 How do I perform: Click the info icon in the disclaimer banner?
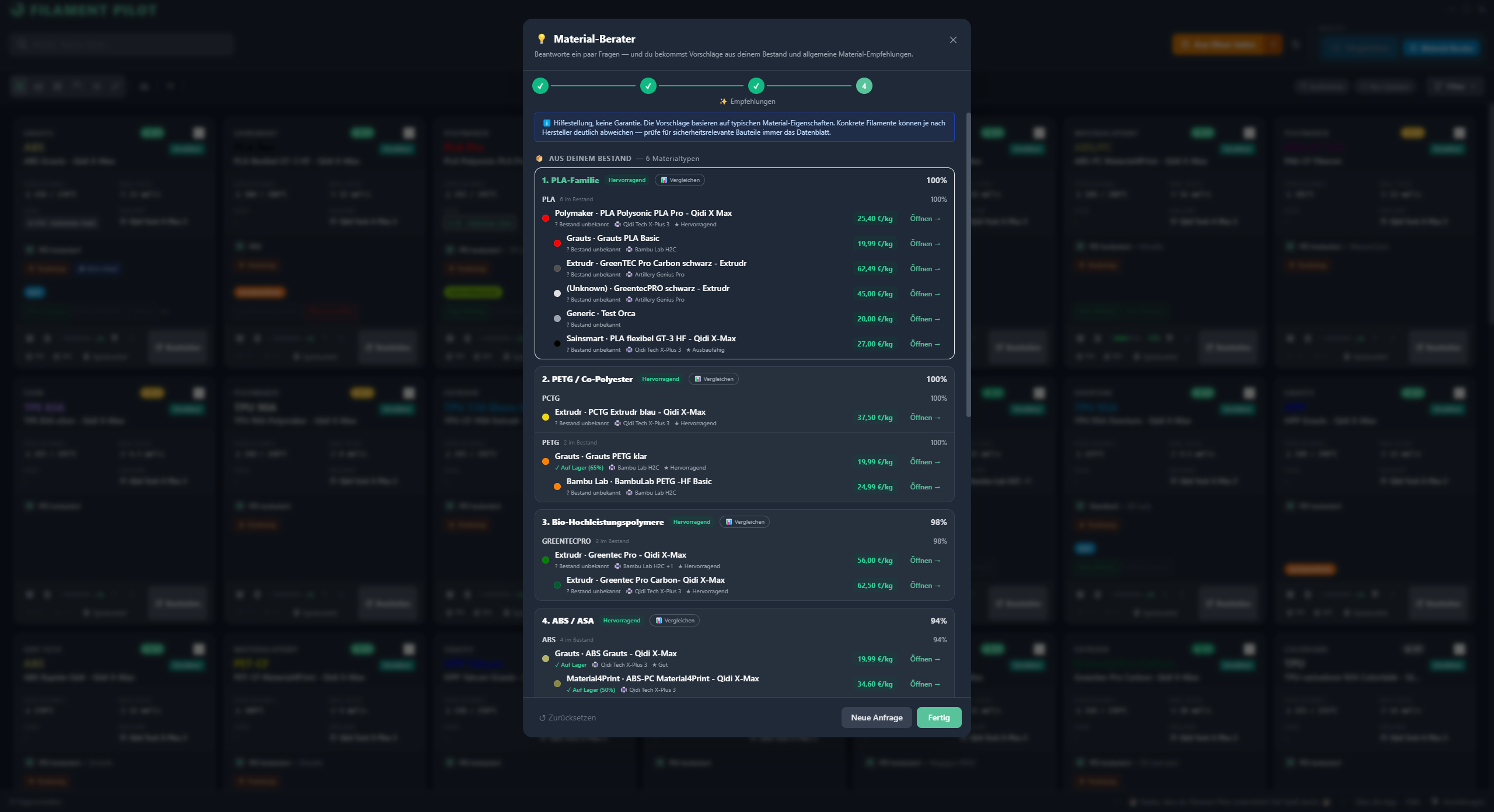(x=547, y=123)
